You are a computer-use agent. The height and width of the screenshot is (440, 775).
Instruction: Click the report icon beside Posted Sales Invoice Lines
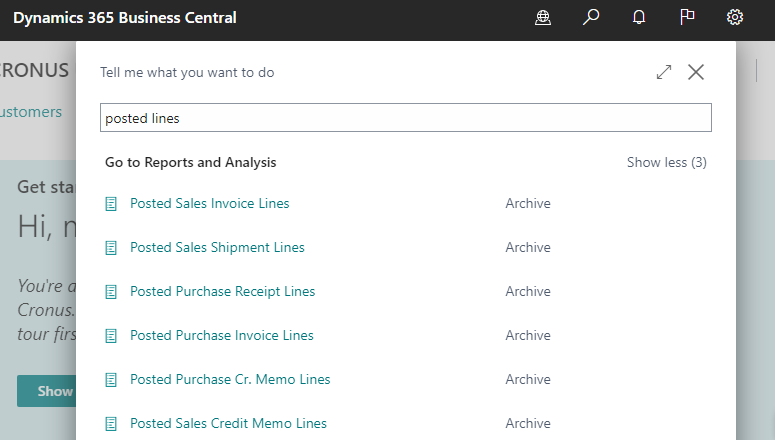click(111, 204)
